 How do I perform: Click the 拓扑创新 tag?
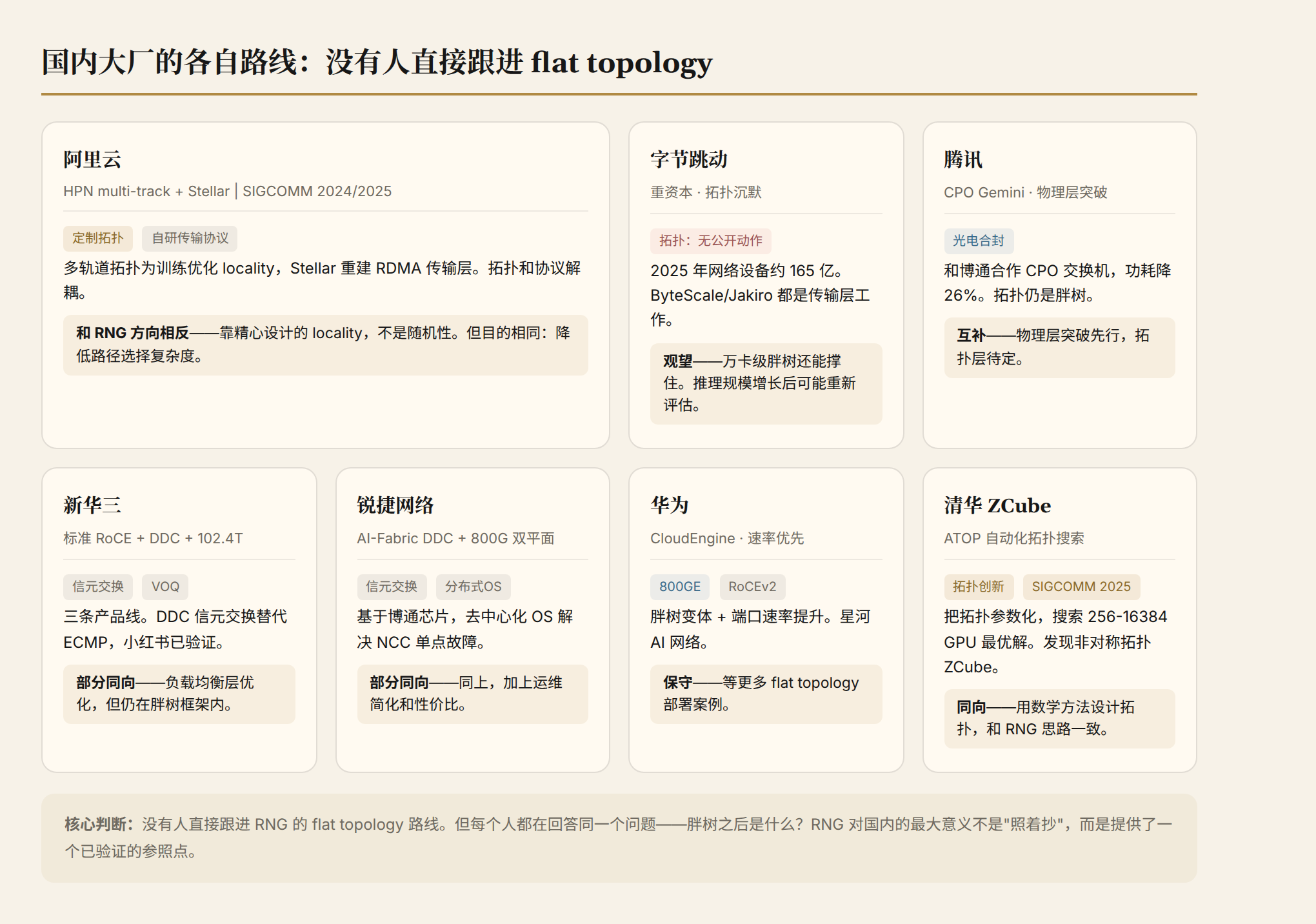pos(979,587)
